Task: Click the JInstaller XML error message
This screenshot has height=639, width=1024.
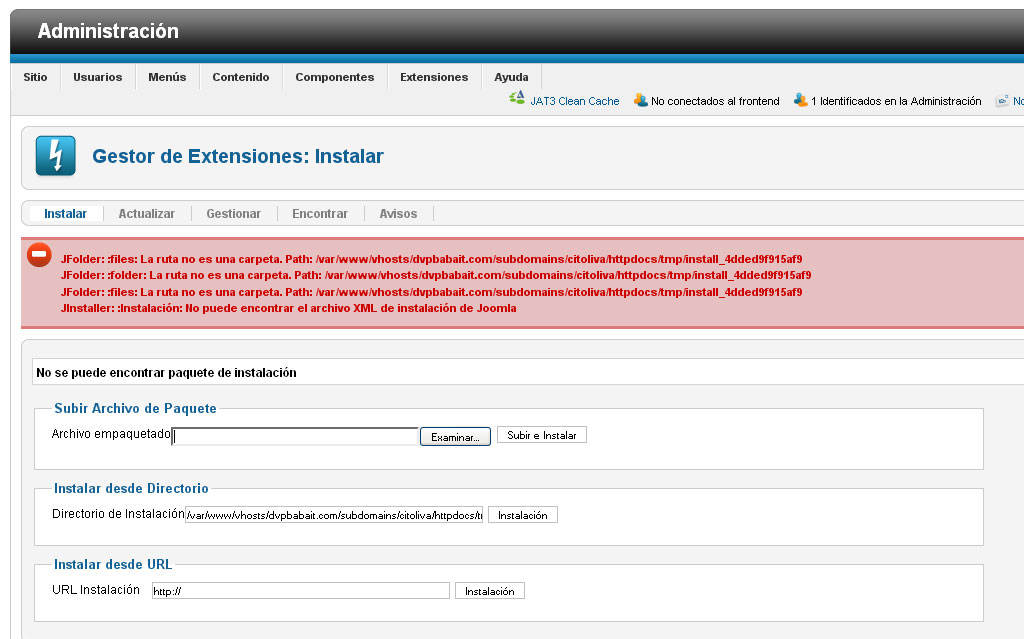Action: 289,308
